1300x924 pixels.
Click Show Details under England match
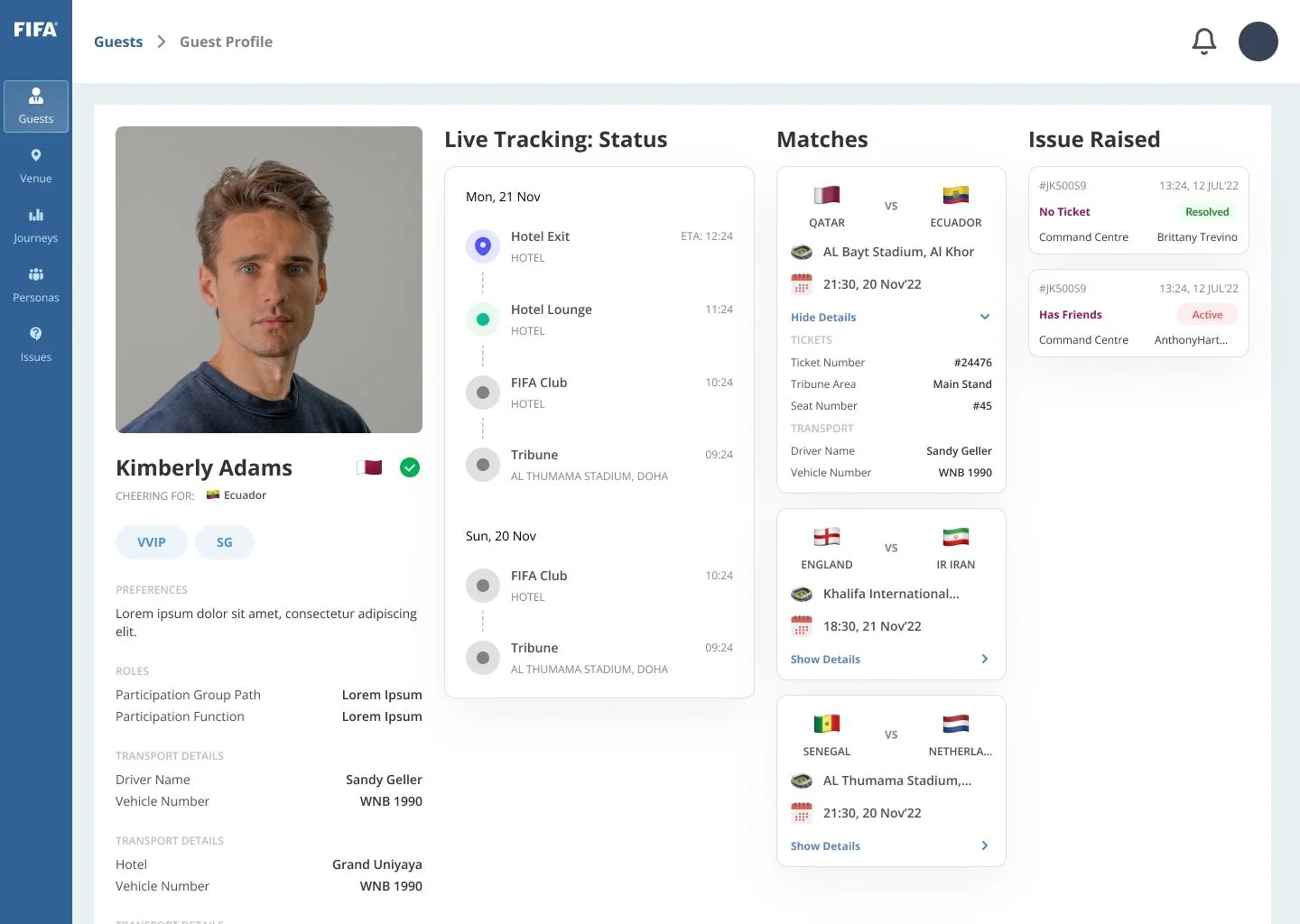pyautogui.click(x=825, y=659)
